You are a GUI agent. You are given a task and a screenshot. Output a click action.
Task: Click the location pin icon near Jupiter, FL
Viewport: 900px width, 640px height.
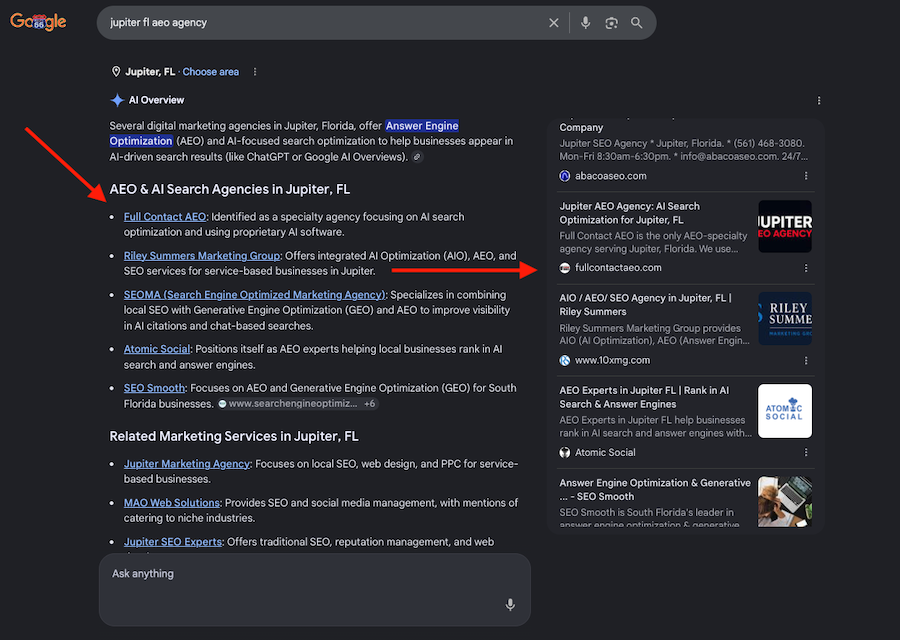click(x=116, y=72)
